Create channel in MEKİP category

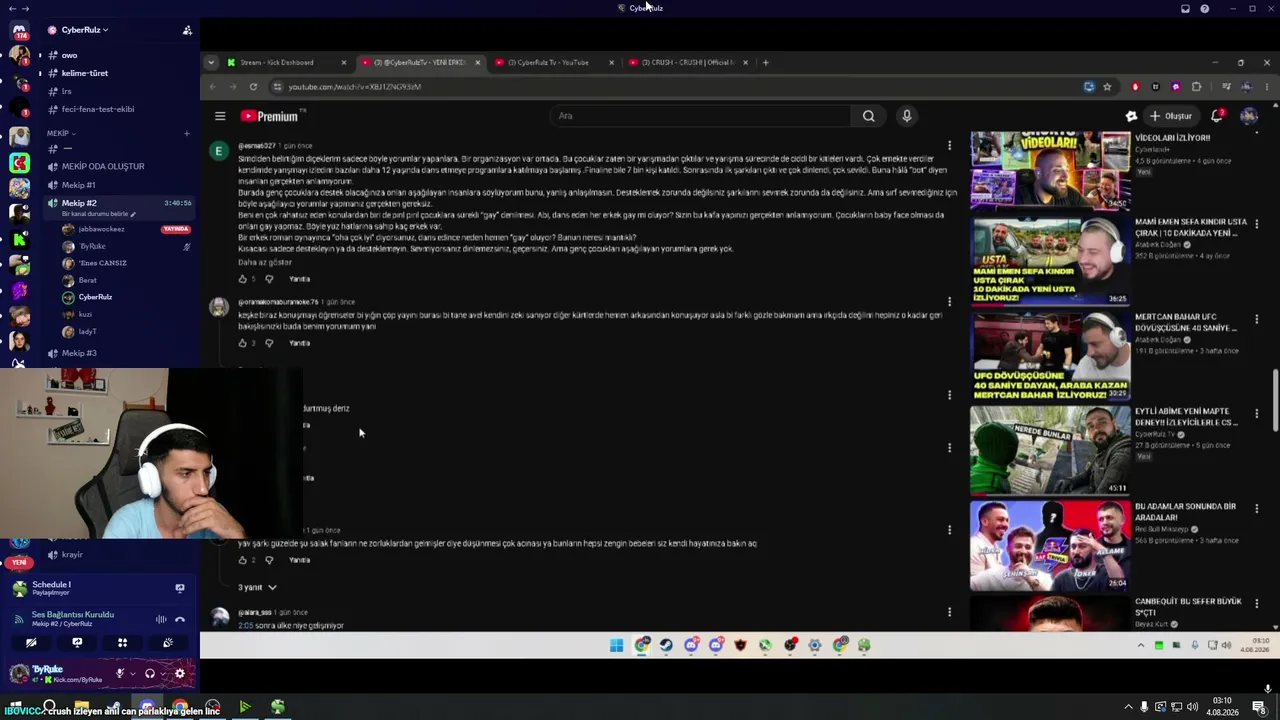tap(186, 133)
